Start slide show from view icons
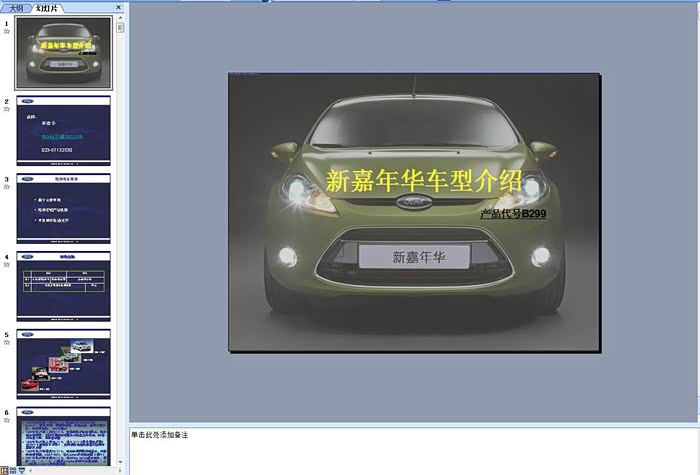The image size is (700, 475). tap(22, 469)
